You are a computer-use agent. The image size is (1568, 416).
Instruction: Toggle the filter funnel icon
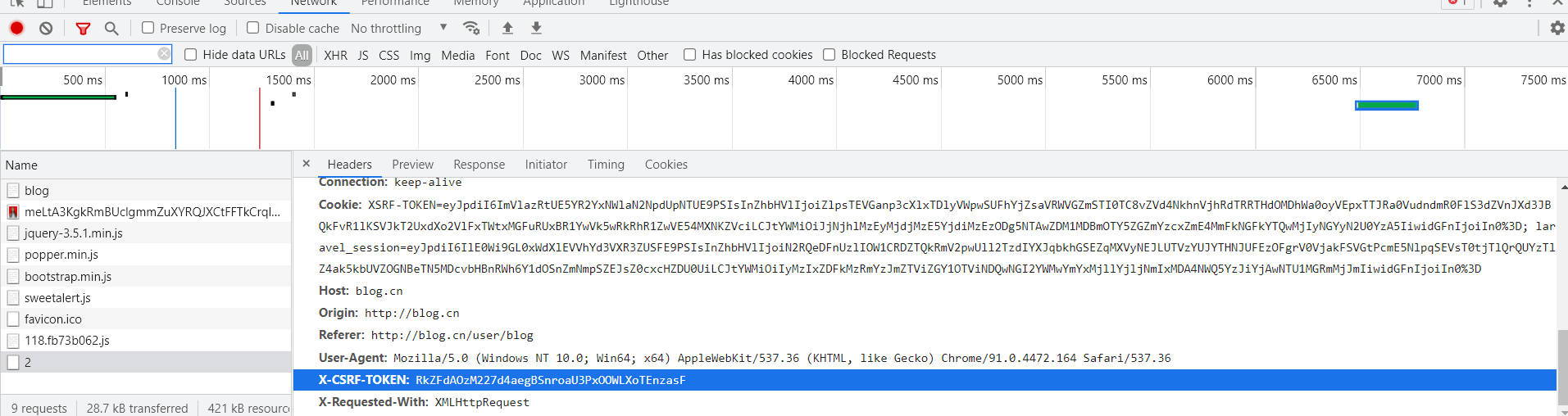83,29
